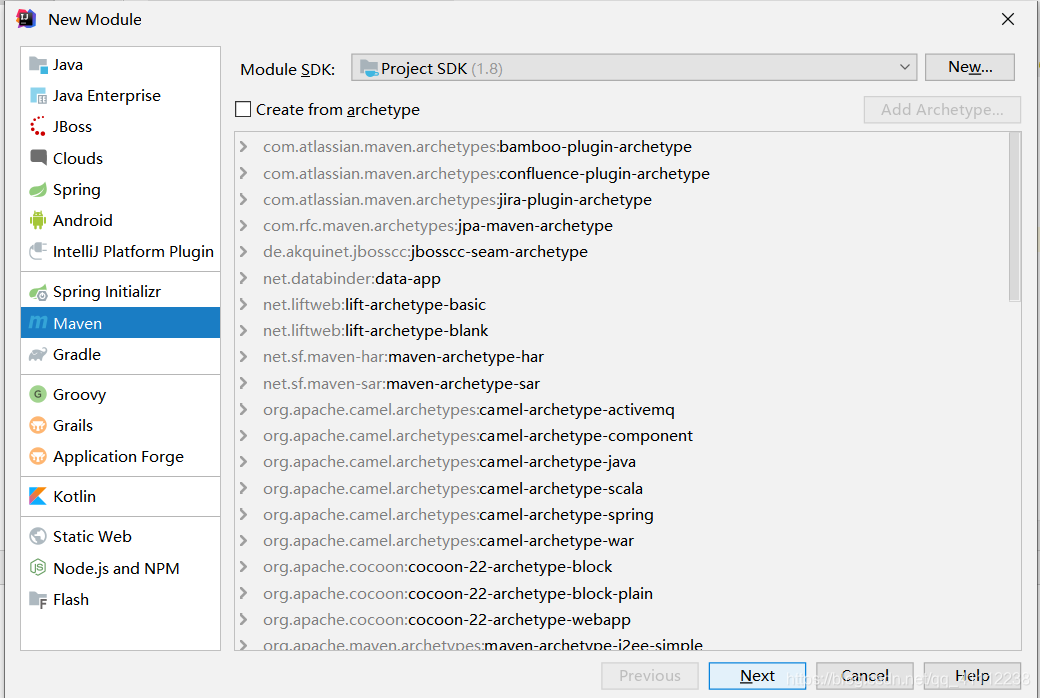Select maven-archetype-sar archetype row
Screen dimensions: 1040x698
pyautogui.click(x=622, y=384)
